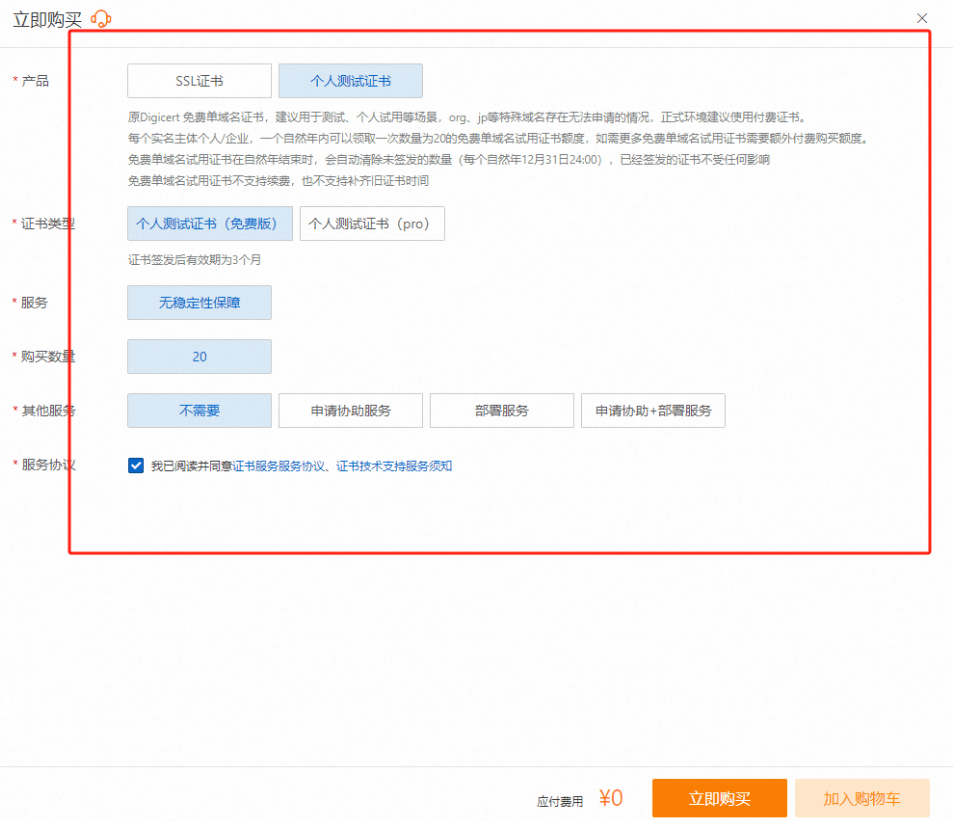Select the 部署服务 option
953x821 pixels.
(x=501, y=411)
